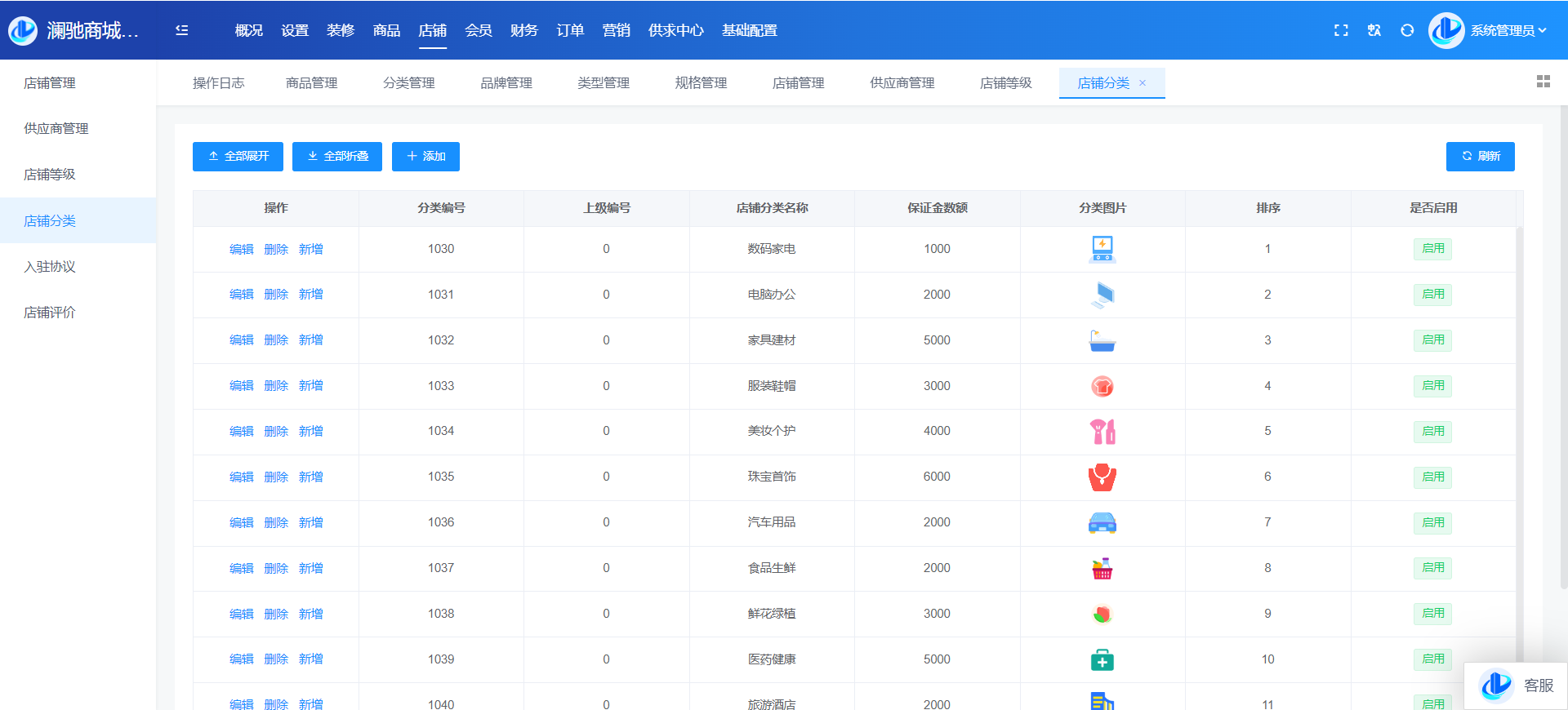
Task: Open the 订单 top menu
Action: coord(570,30)
